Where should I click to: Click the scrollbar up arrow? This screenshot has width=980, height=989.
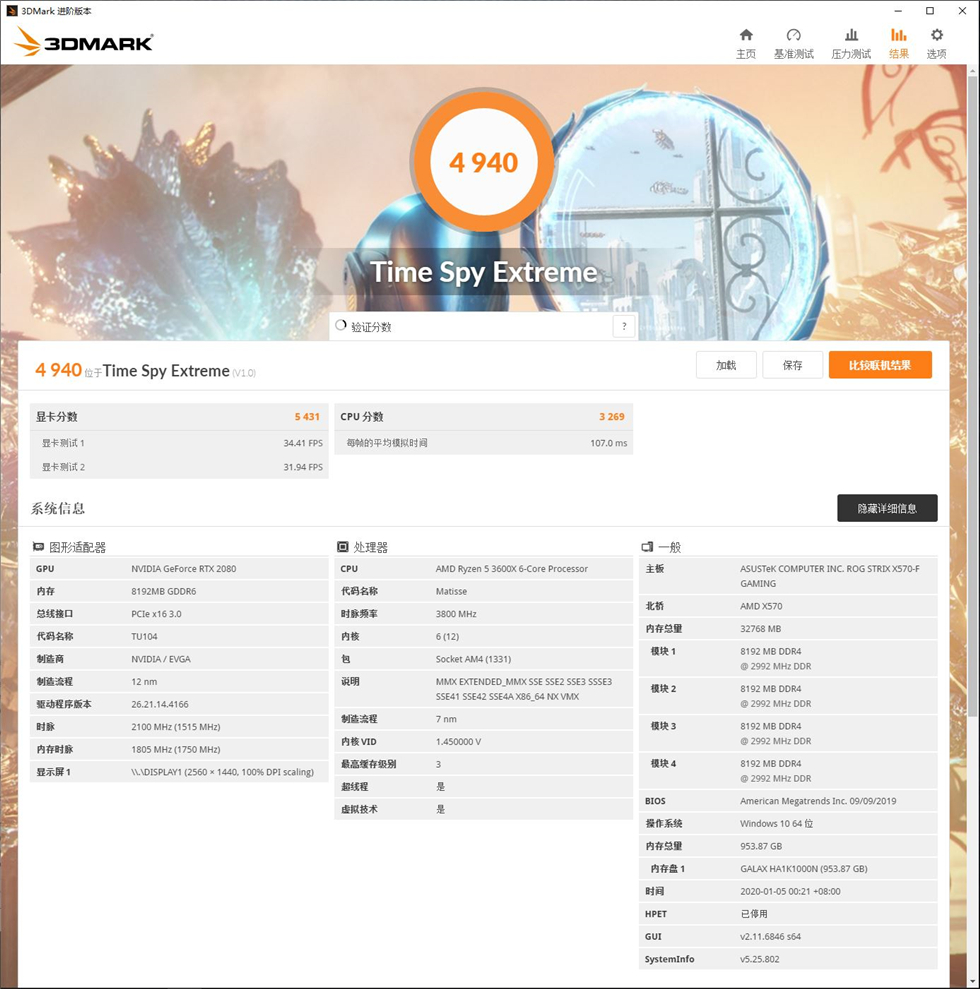pos(973,71)
